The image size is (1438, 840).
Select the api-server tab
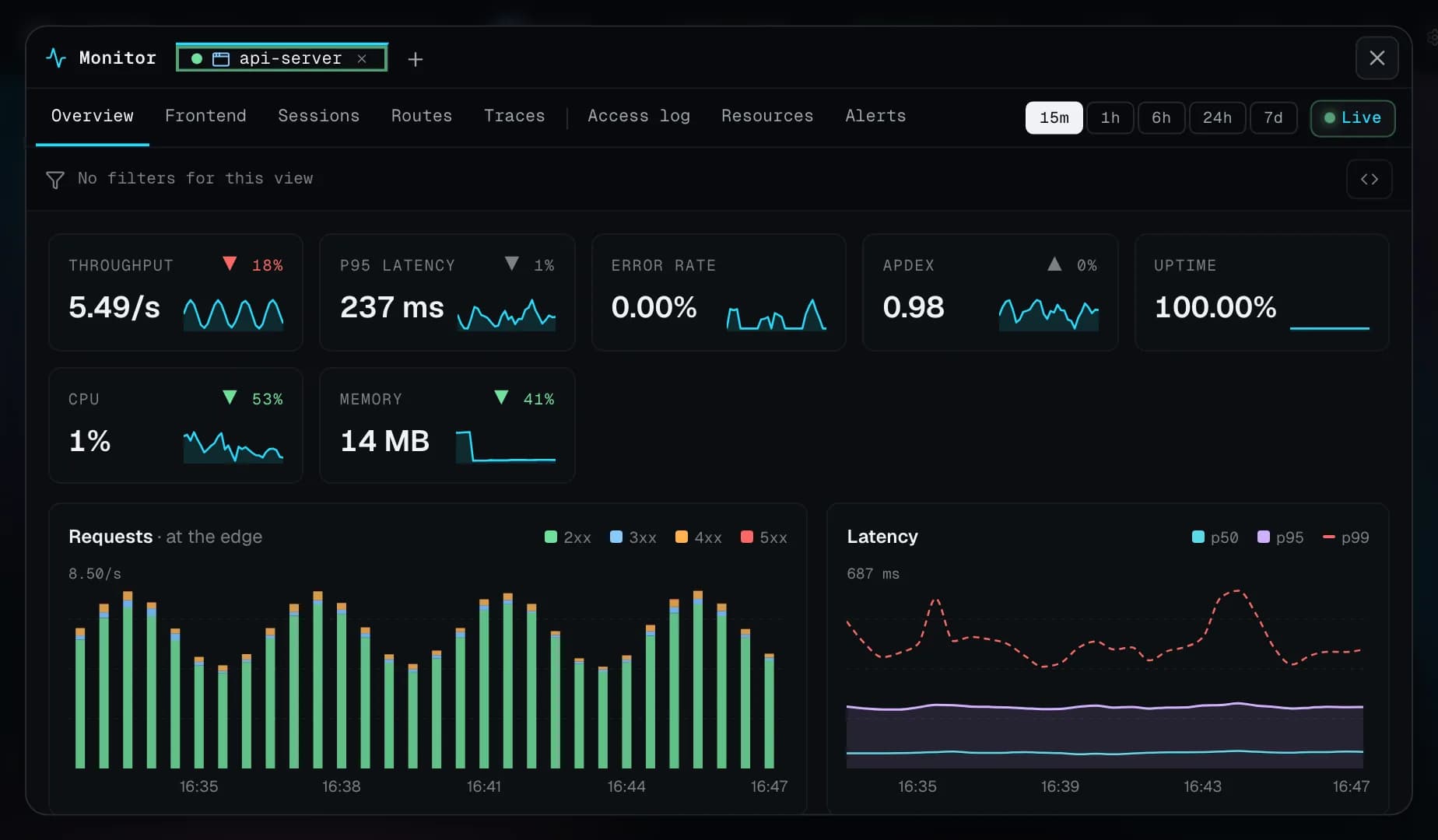click(x=282, y=58)
